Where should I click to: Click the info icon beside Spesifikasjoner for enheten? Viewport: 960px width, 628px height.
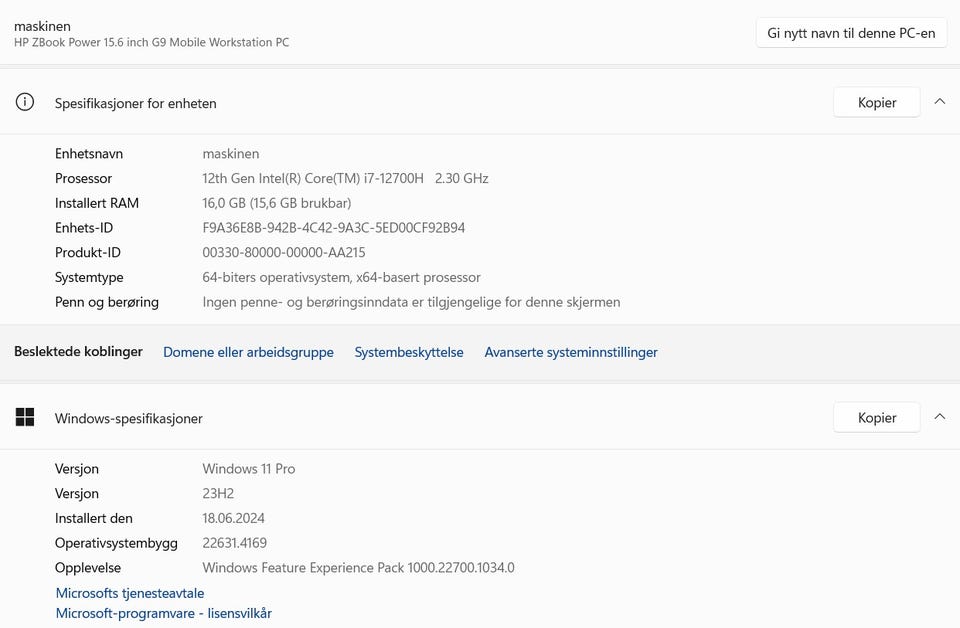coord(25,102)
